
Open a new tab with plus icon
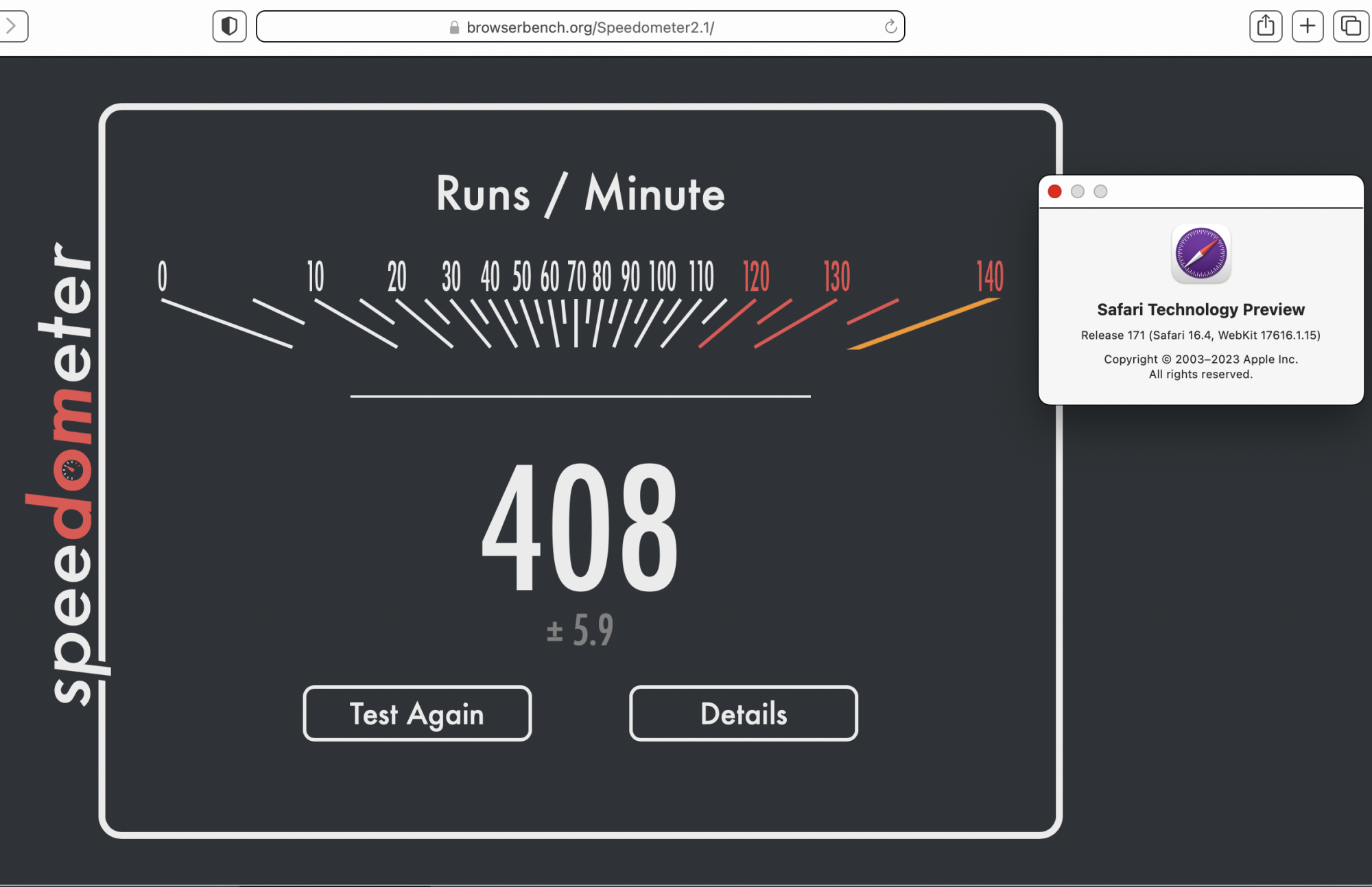(1308, 26)
